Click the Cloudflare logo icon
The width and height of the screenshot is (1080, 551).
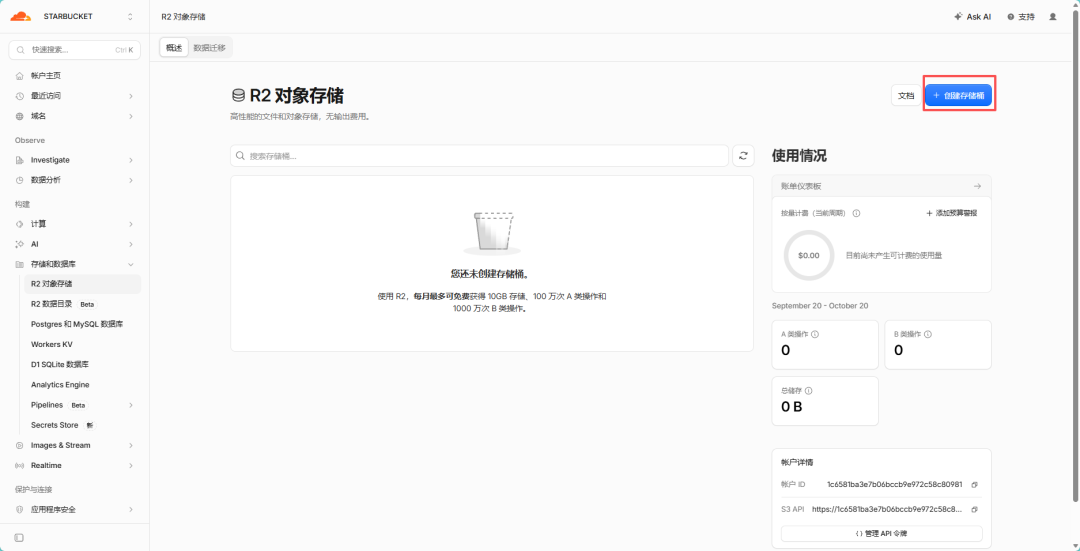coord(20,17)
